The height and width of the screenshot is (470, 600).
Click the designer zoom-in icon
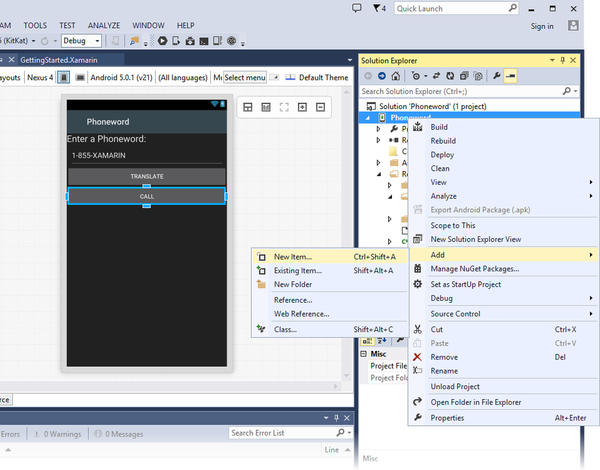click(x=302, y=107)
